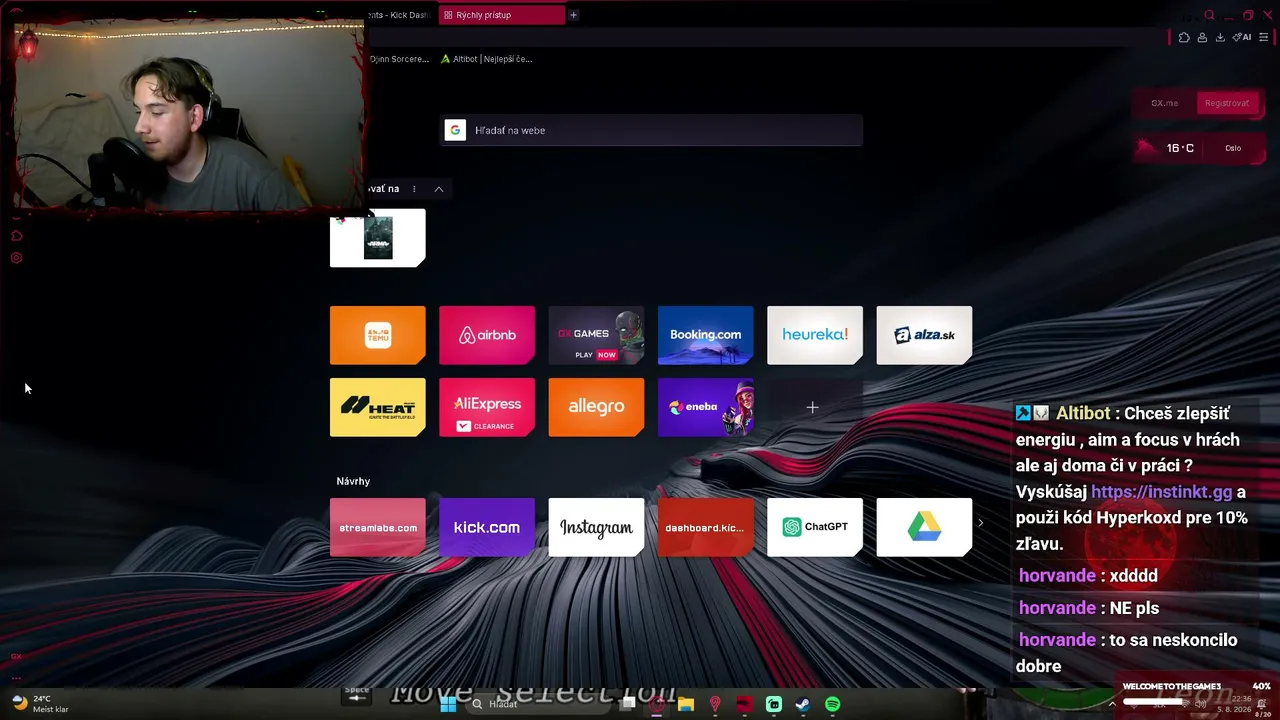The width and height of the screenshot is (1280, 720).
Task: Open the Windows Start menu
Action: coord(448,704)
